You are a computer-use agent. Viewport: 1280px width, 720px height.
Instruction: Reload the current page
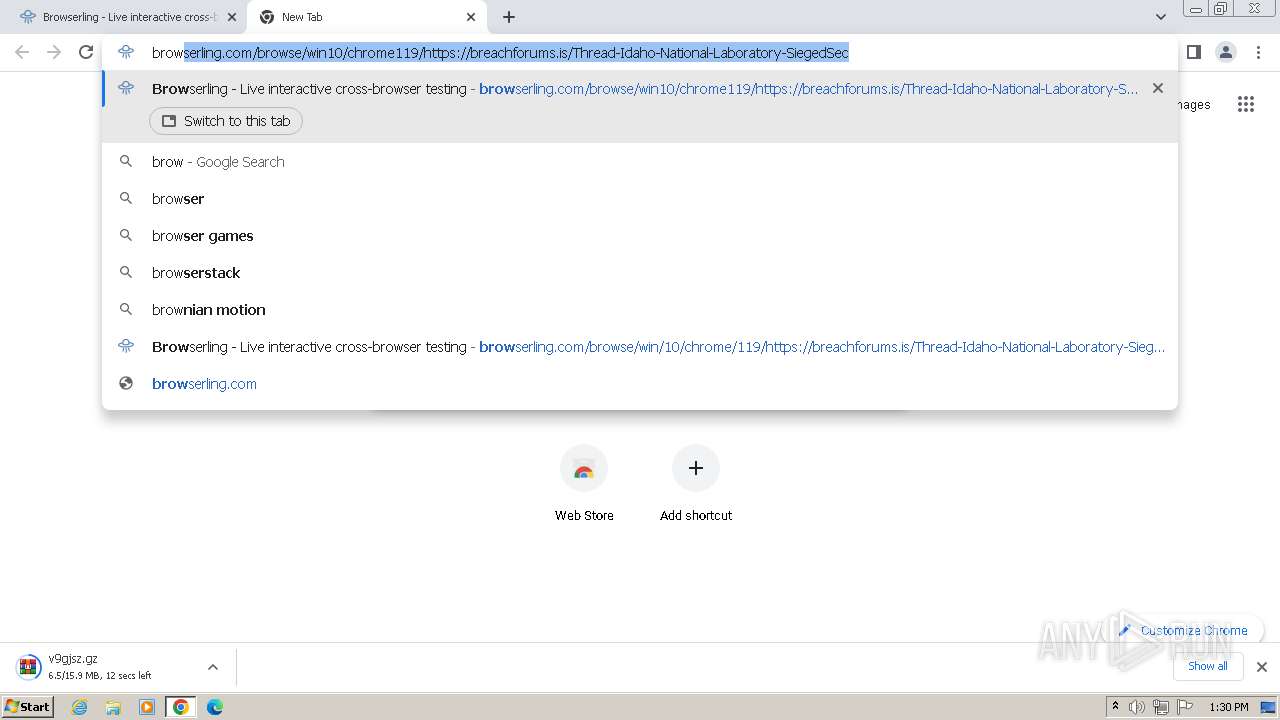pos(86,52)
